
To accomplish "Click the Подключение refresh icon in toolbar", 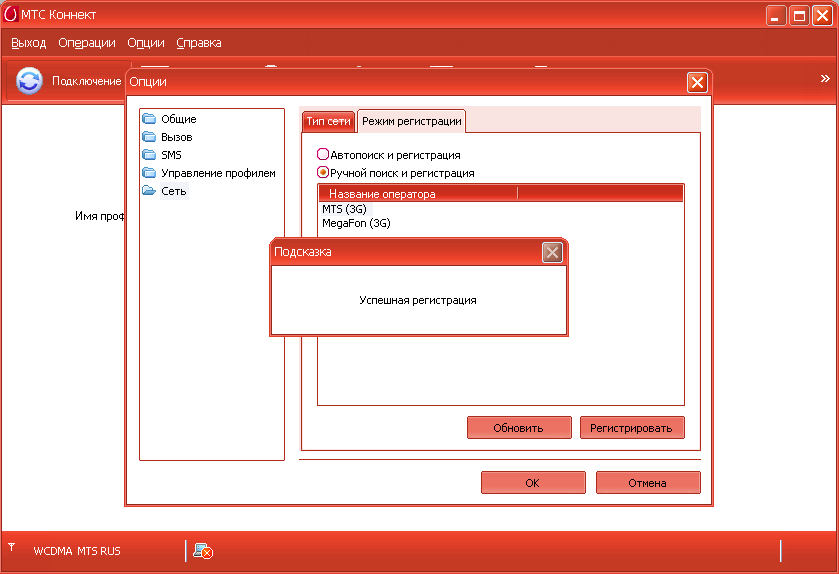I will (x=29, y=81).
